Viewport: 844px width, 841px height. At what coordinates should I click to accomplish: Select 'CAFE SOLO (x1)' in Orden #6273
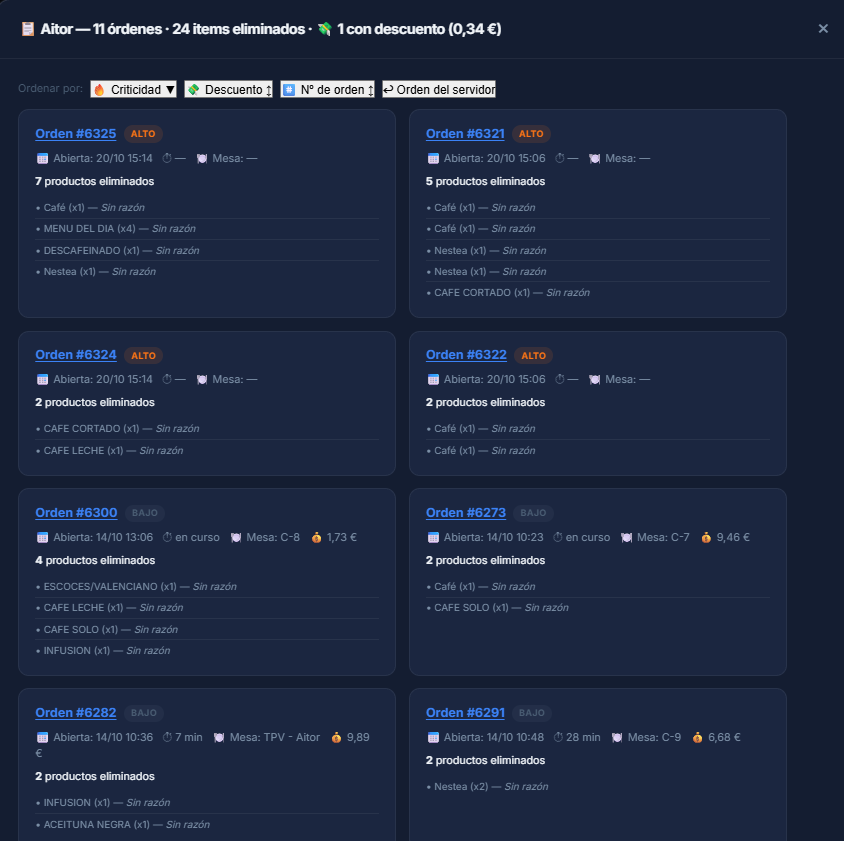(597, 607)
